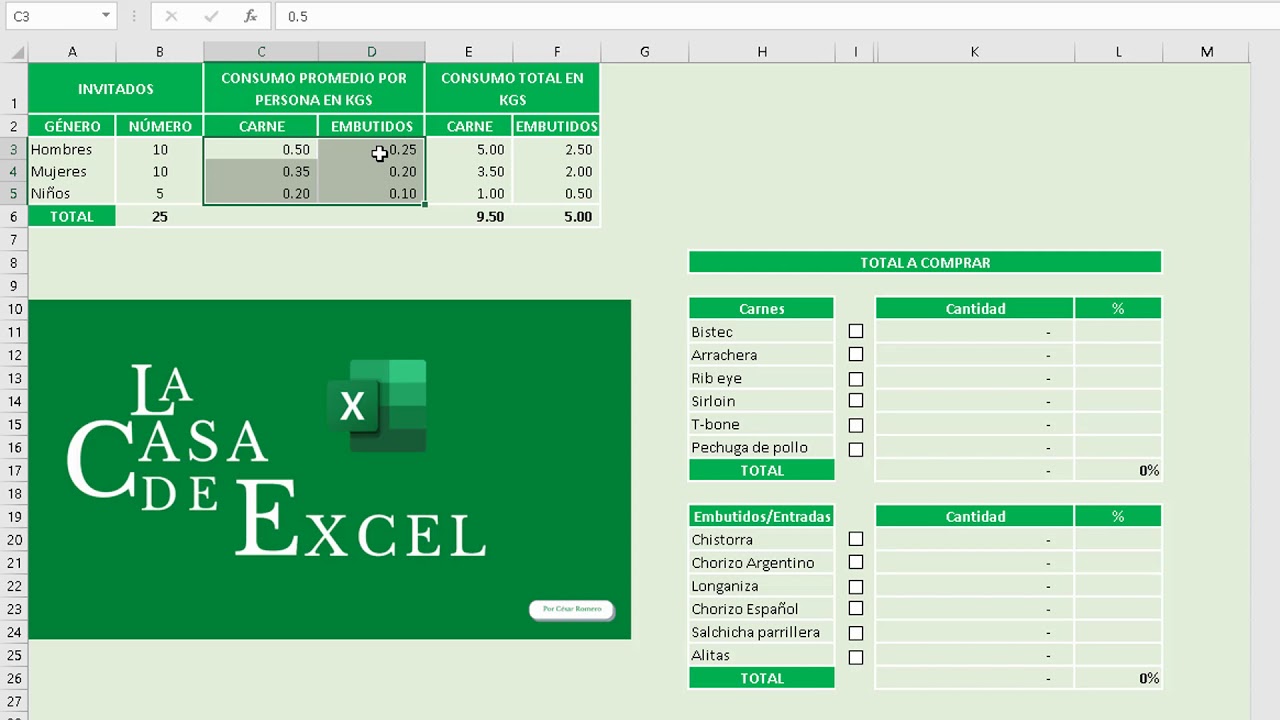Click the total carne value 9.50
1280x720 pixels.
coord(469,216)
